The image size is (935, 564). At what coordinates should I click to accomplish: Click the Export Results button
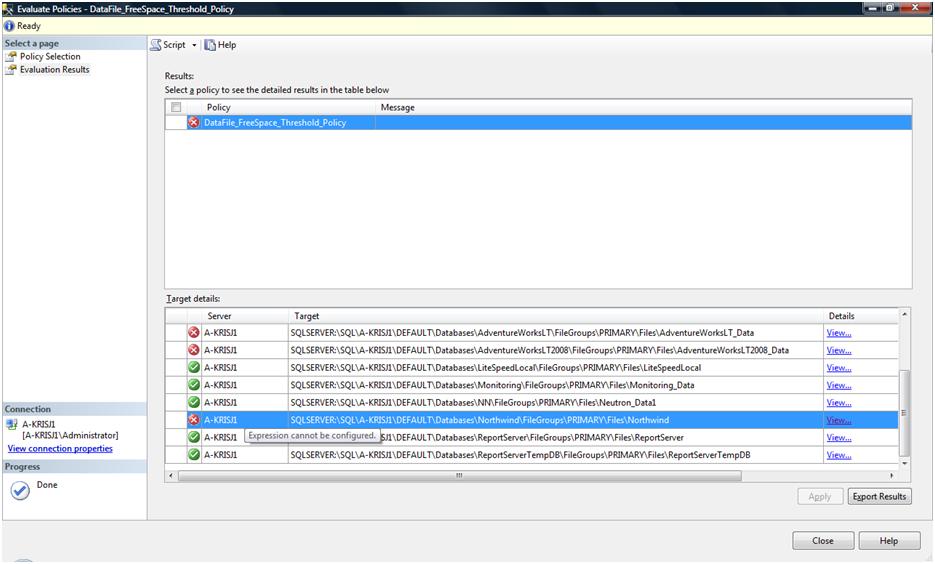pyautogui.click(x=880, y=496)
